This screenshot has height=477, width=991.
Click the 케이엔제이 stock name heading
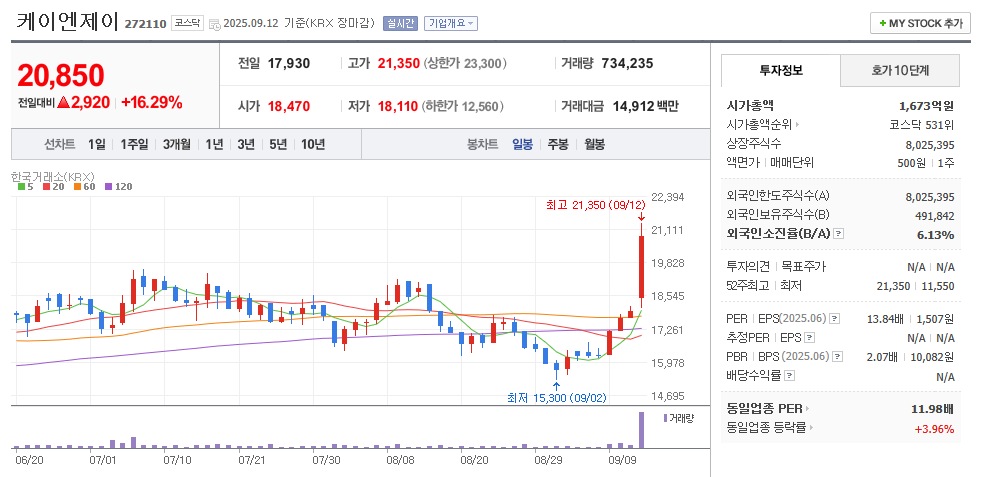(68, 23)
